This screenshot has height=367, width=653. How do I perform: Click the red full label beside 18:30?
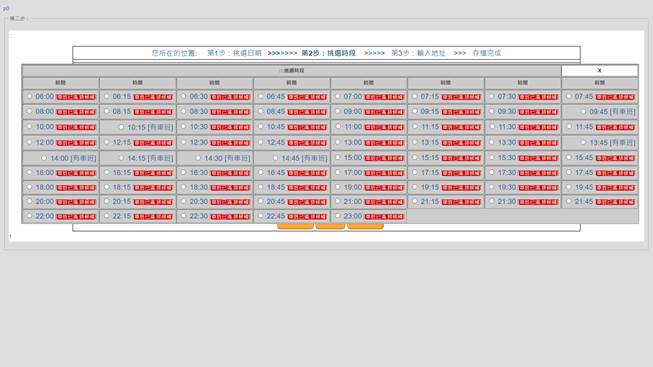pyautogui.click(x=230, y=188)
